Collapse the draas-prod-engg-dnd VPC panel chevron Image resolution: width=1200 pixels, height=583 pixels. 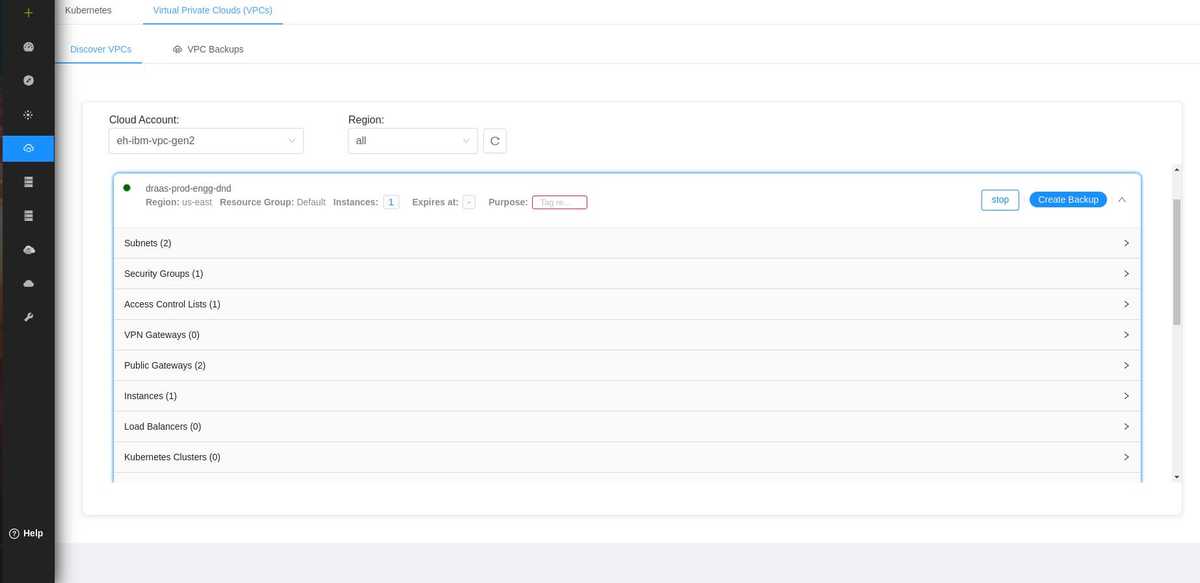(x=1122, y=199)
